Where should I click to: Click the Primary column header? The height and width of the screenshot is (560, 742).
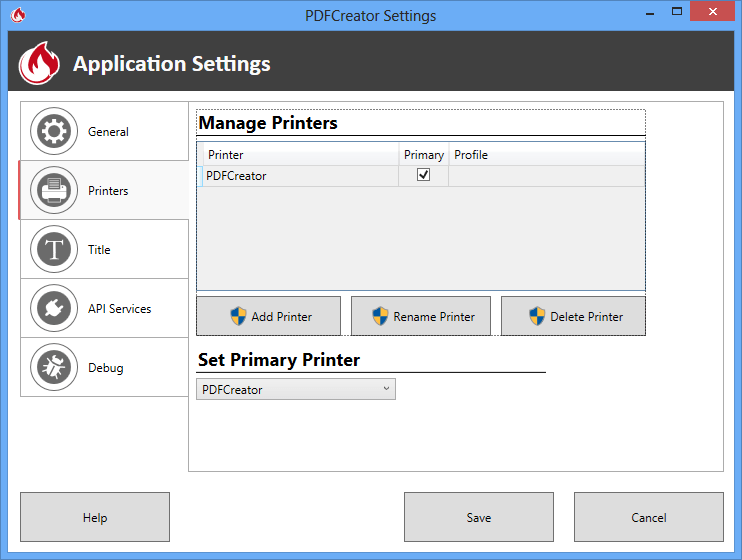tap(424, 155)
